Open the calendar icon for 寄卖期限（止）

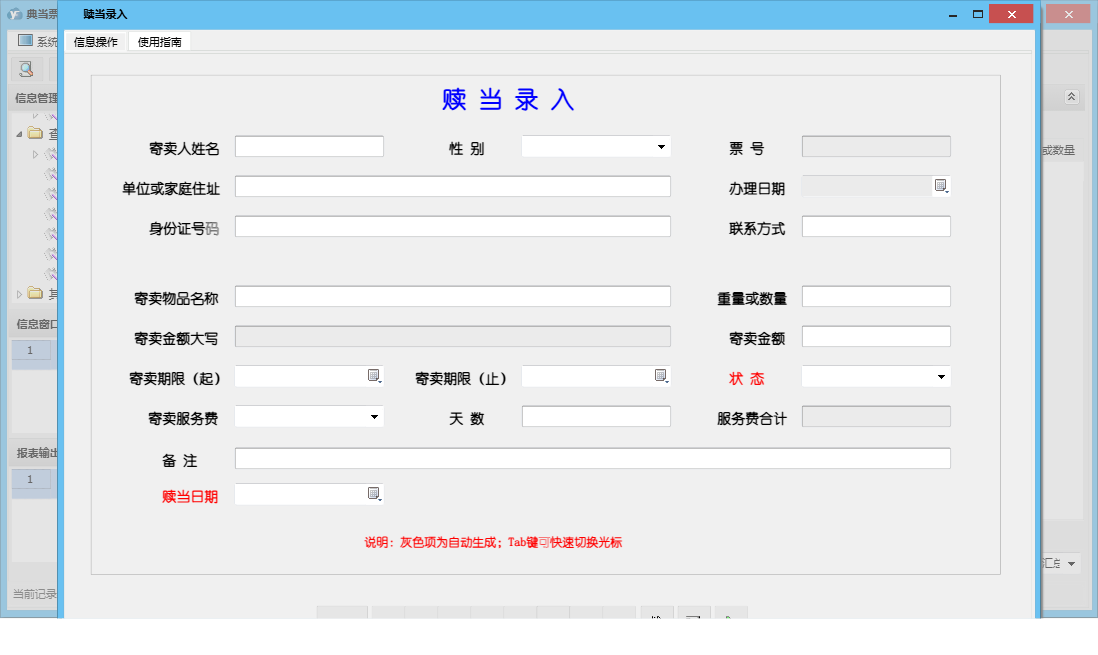point(661,376)
